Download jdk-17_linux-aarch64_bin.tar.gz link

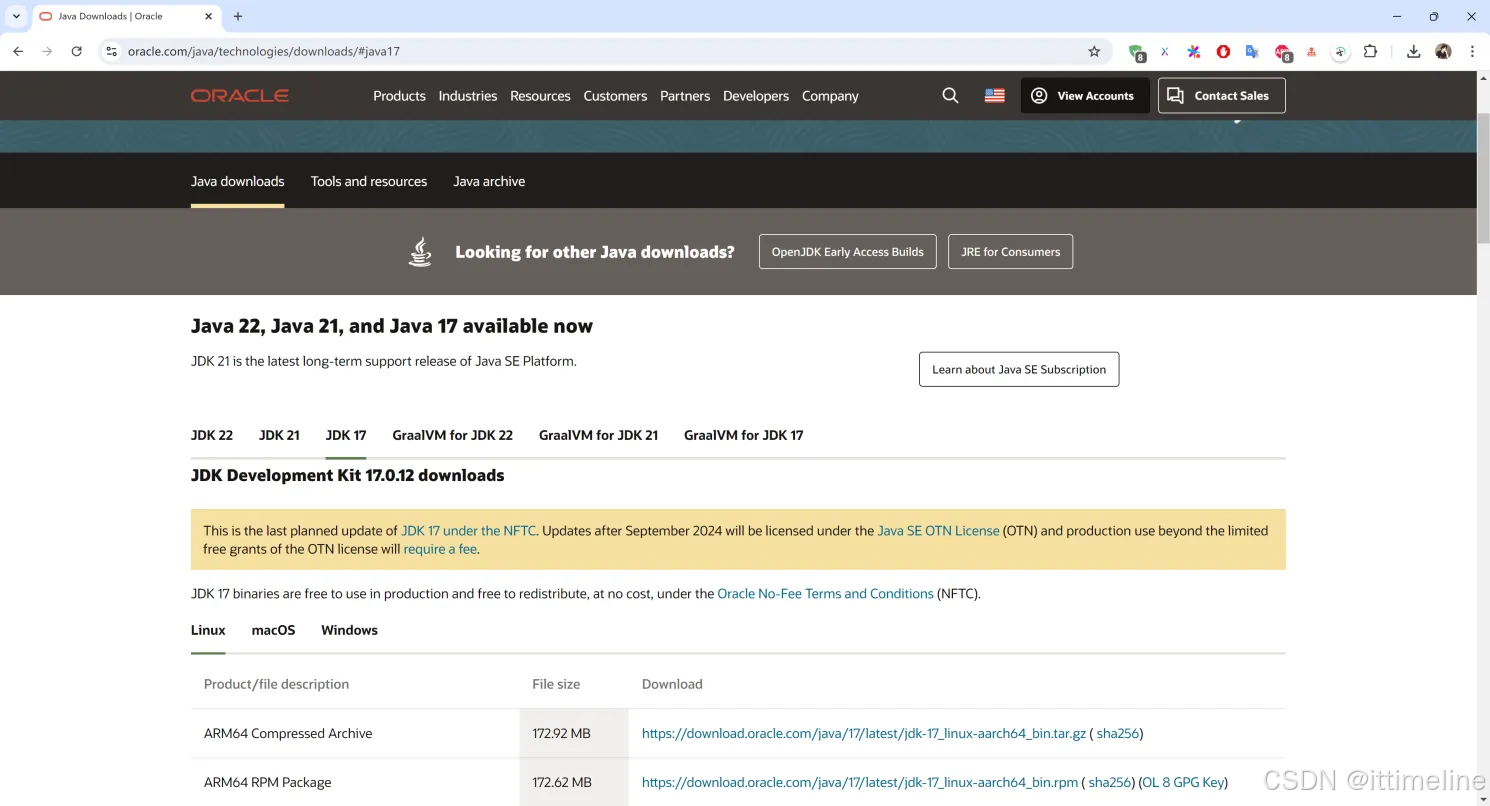864,733
